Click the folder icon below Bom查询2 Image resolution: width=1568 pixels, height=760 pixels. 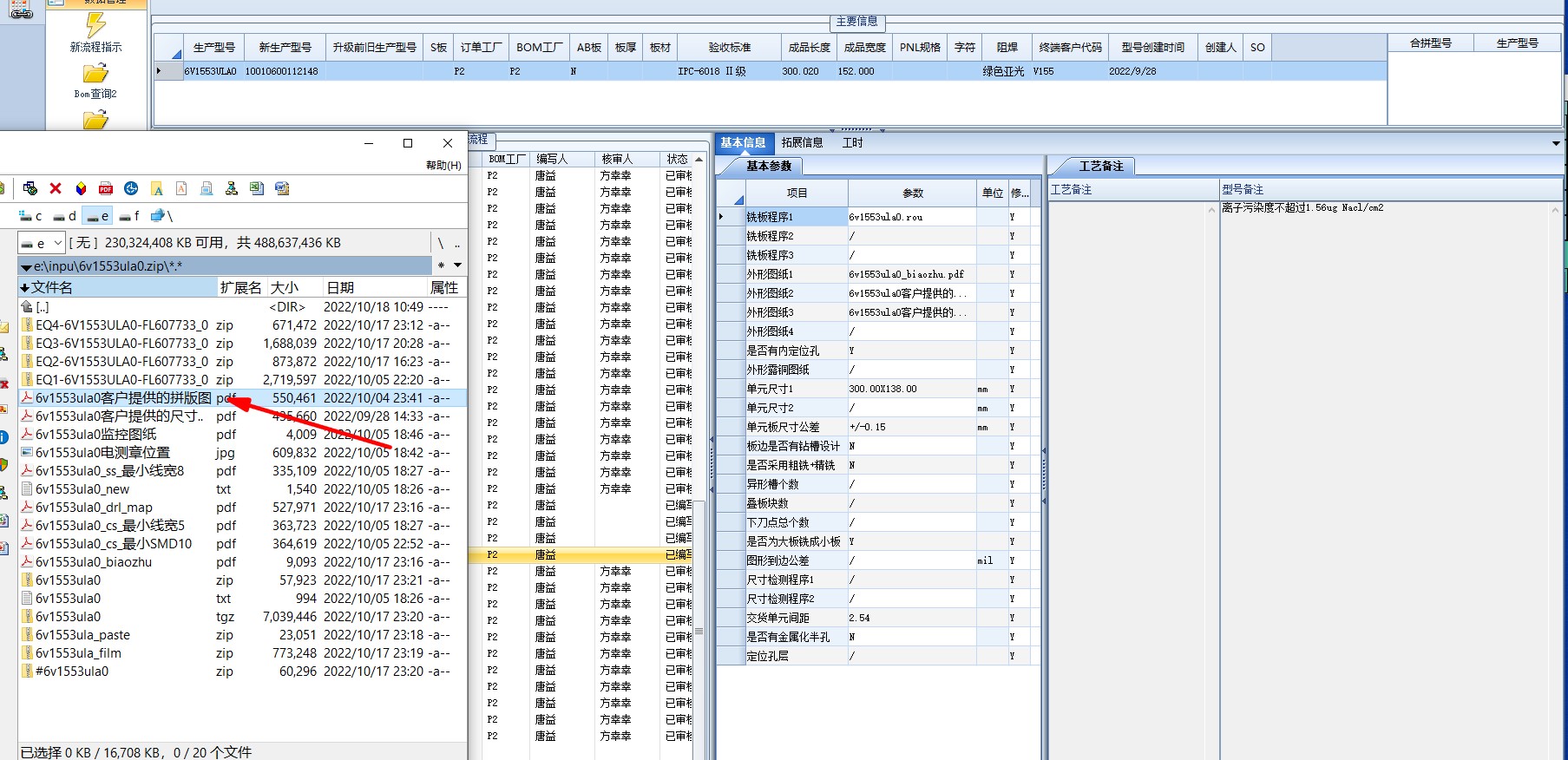pos(95,120)
